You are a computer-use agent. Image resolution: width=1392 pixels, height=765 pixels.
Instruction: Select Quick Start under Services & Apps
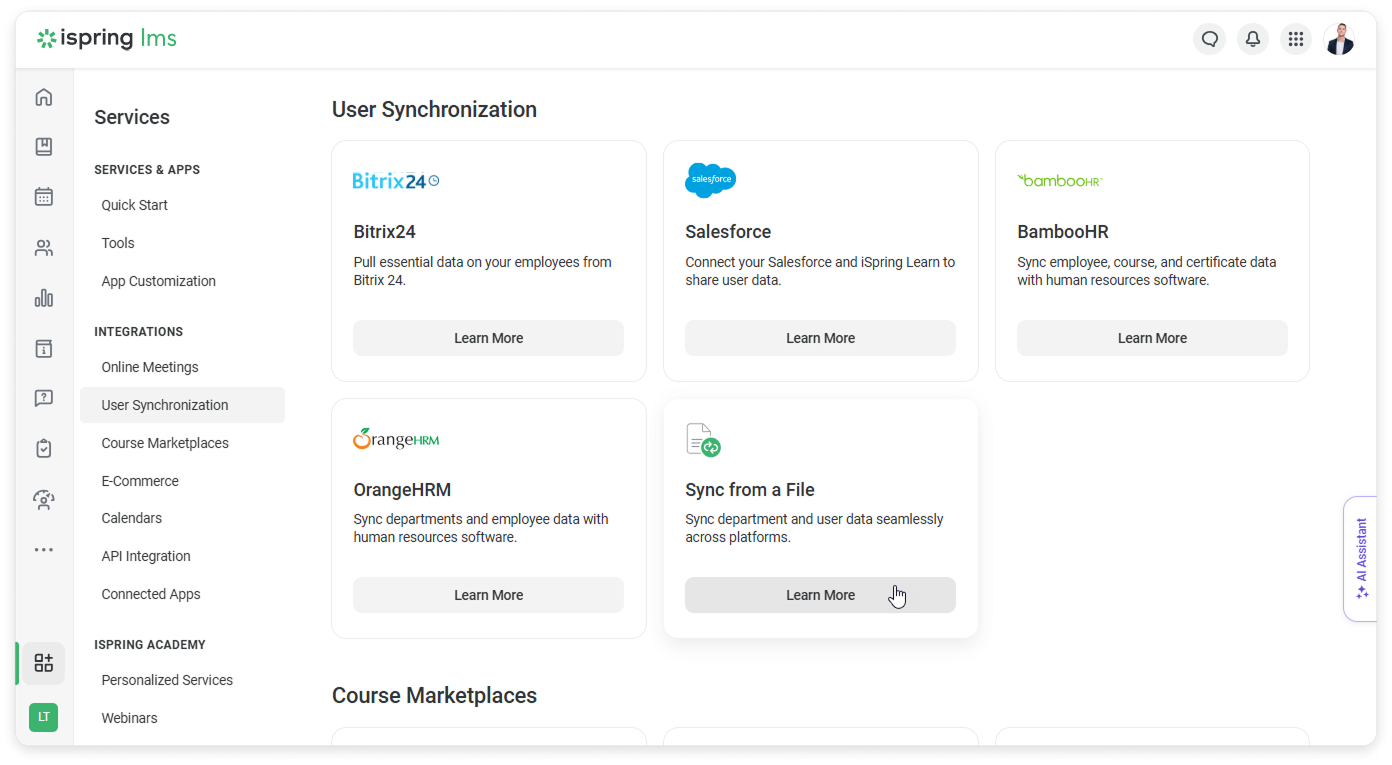134,205
